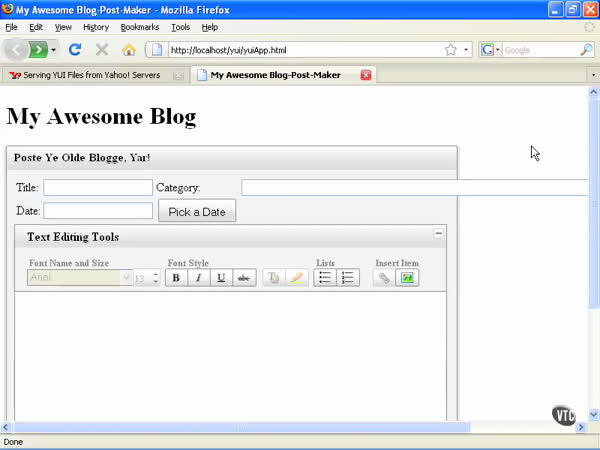The height and width of the screenshot is (450, 600).
Task: Go to the Firefox home page
Action: pos(128,49)
